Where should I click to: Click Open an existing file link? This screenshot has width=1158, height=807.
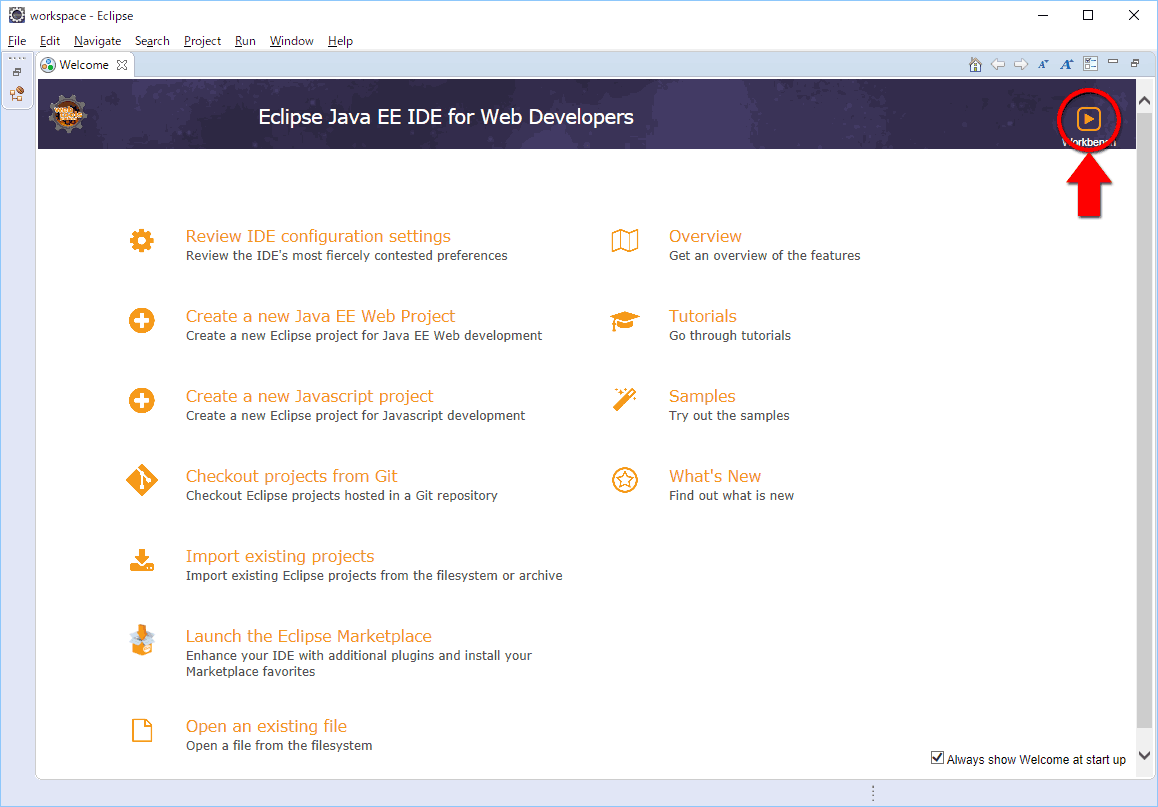tap(267, 727)
